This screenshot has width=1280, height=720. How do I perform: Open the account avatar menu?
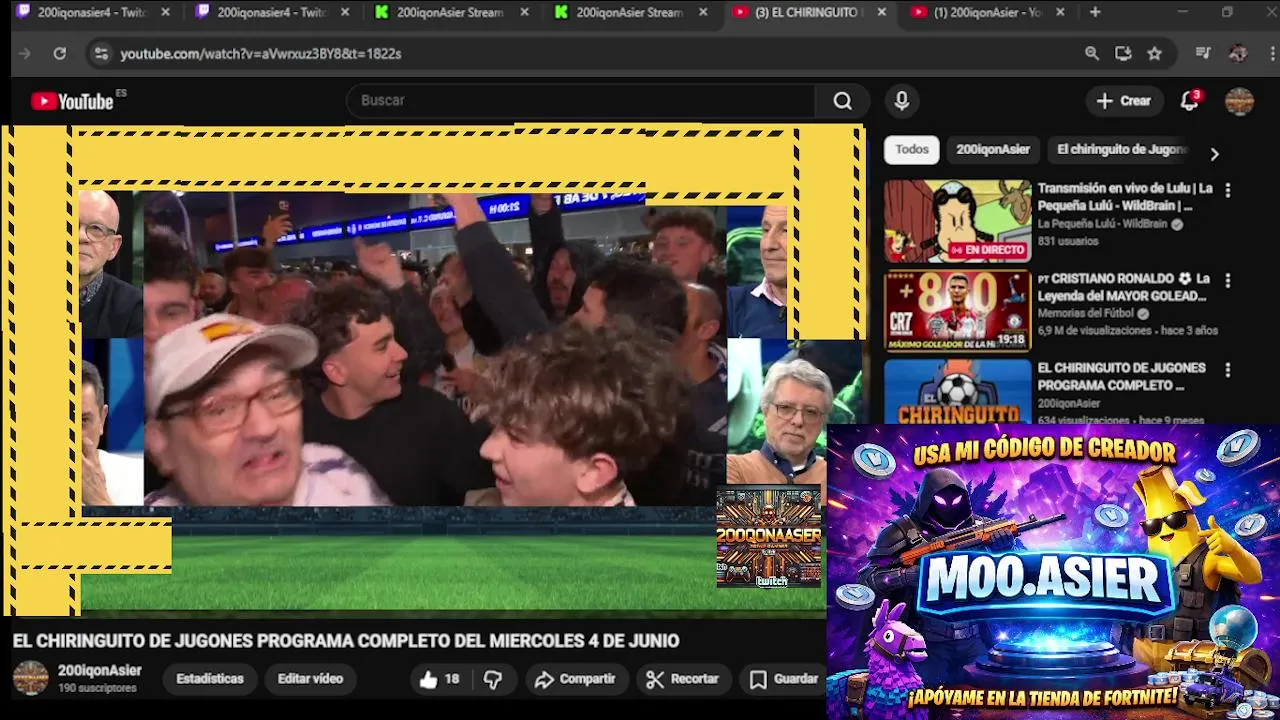(1239, 101)
